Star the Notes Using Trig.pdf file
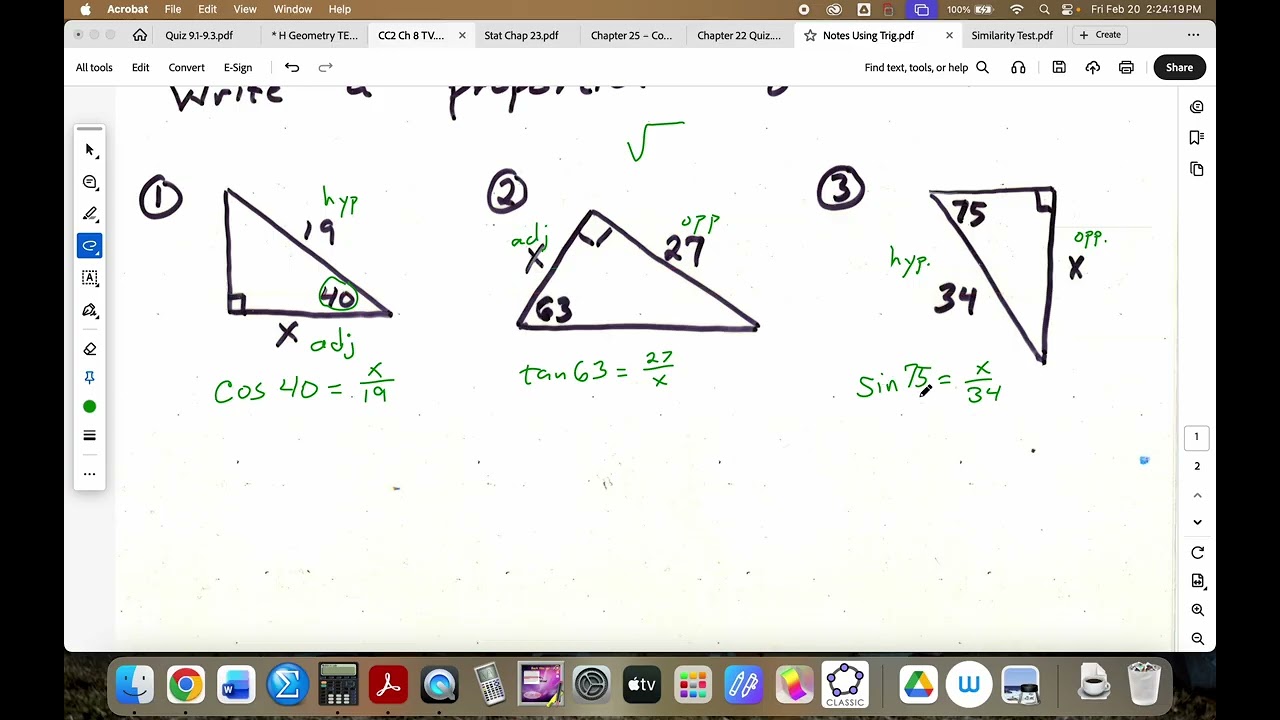Screen dimensions: 1280x720 pos(810,35)
